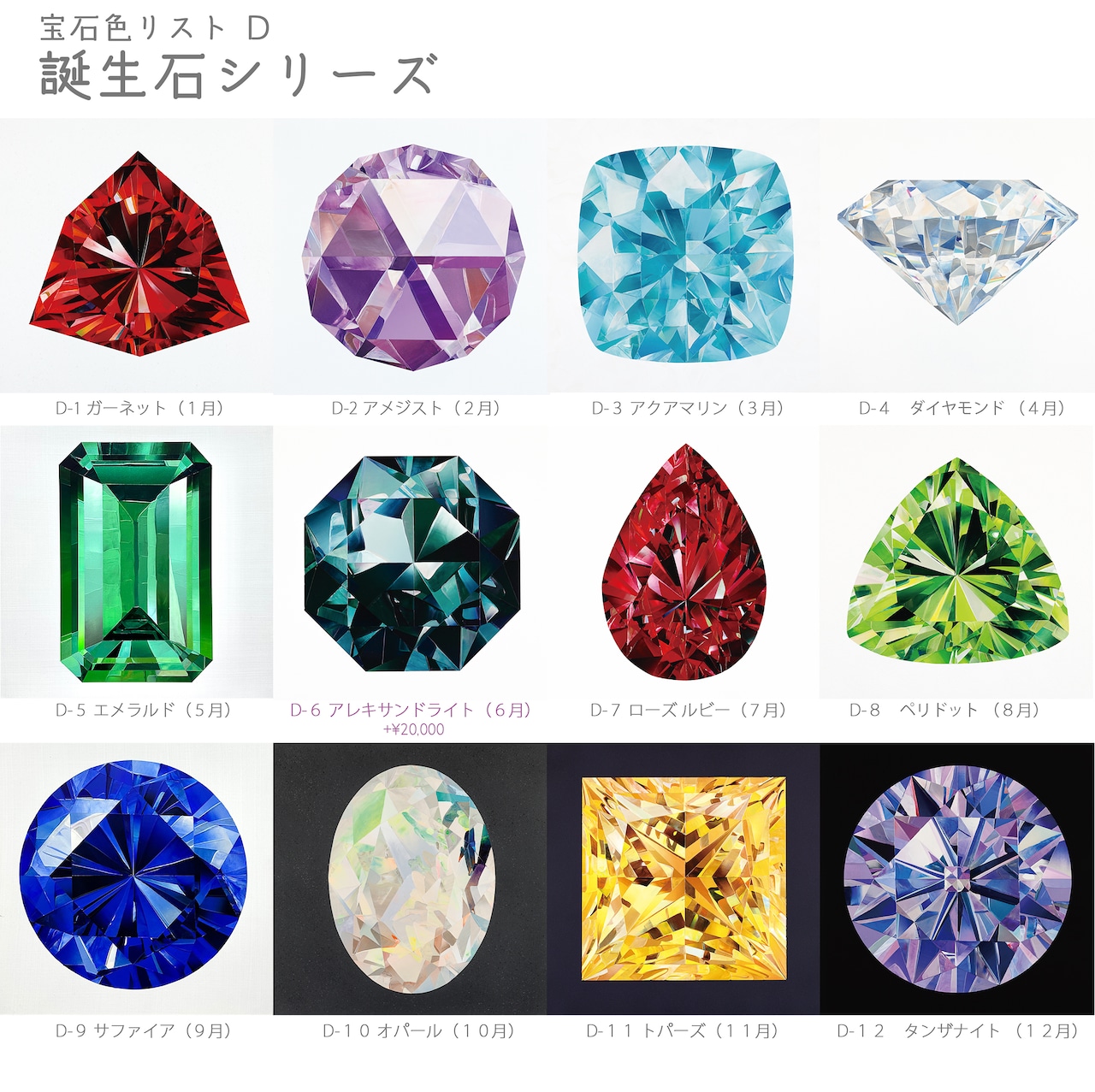Select the lime green peridot trillion gem
The width and height of the screenshot is (1095, 1092).
tap(957, 562)
